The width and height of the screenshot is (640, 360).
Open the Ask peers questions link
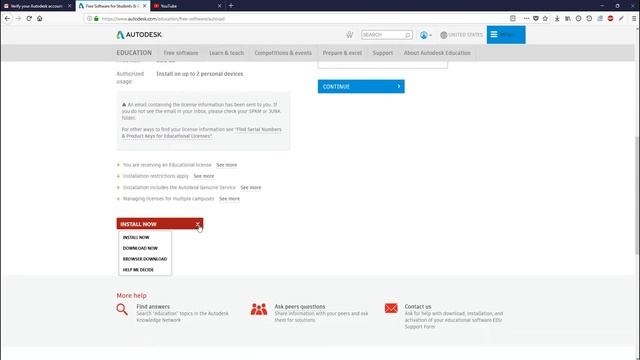300,307
